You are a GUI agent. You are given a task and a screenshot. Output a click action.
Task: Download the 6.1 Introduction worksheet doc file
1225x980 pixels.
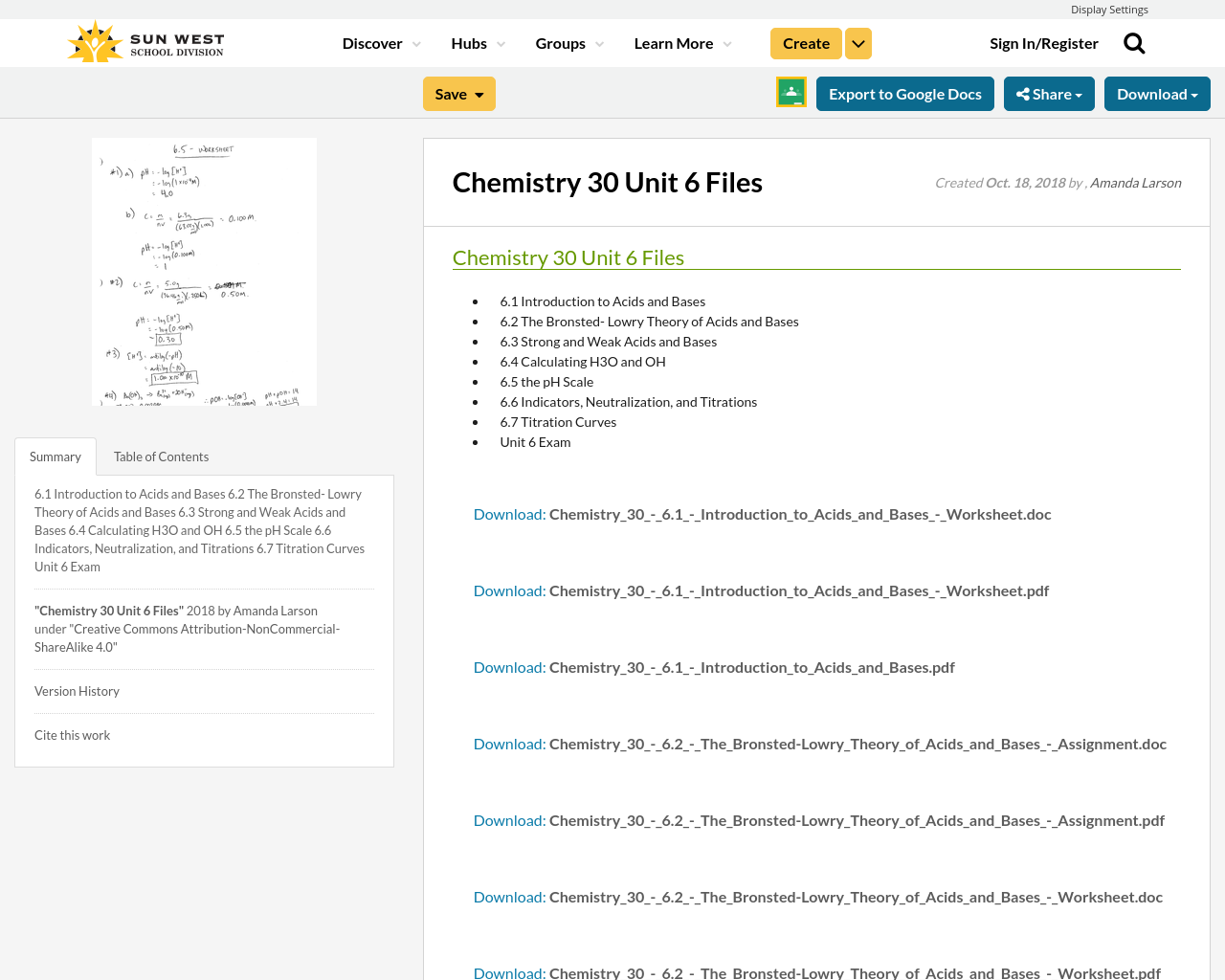(509, 512)
